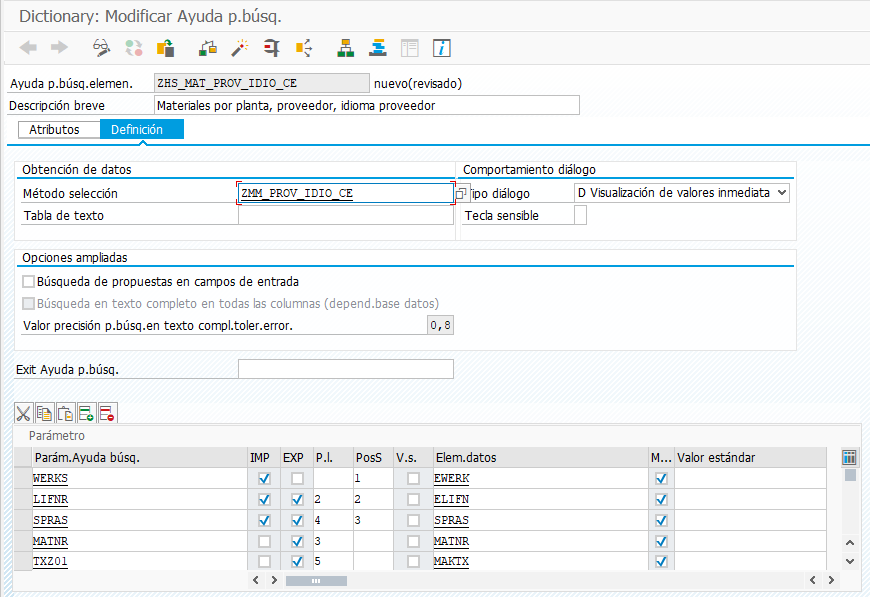The height and width of the screenshot is (597, 870).
Task: Check IMP checkbox for MATNR row
Action: 265,541
